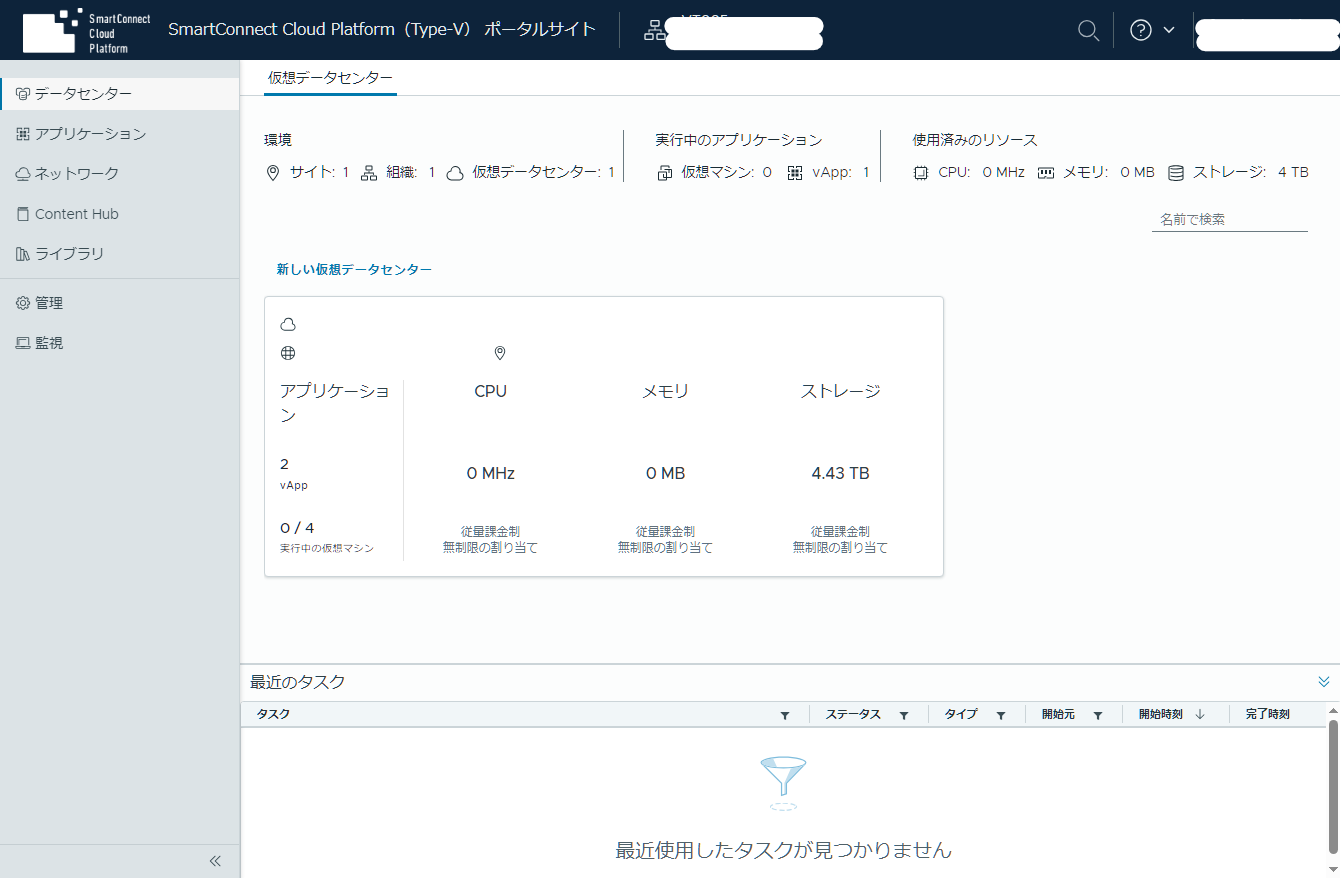Open the help question mark menu
1342x878 pixels.
pyautogui.click(x=1152, y=30)
